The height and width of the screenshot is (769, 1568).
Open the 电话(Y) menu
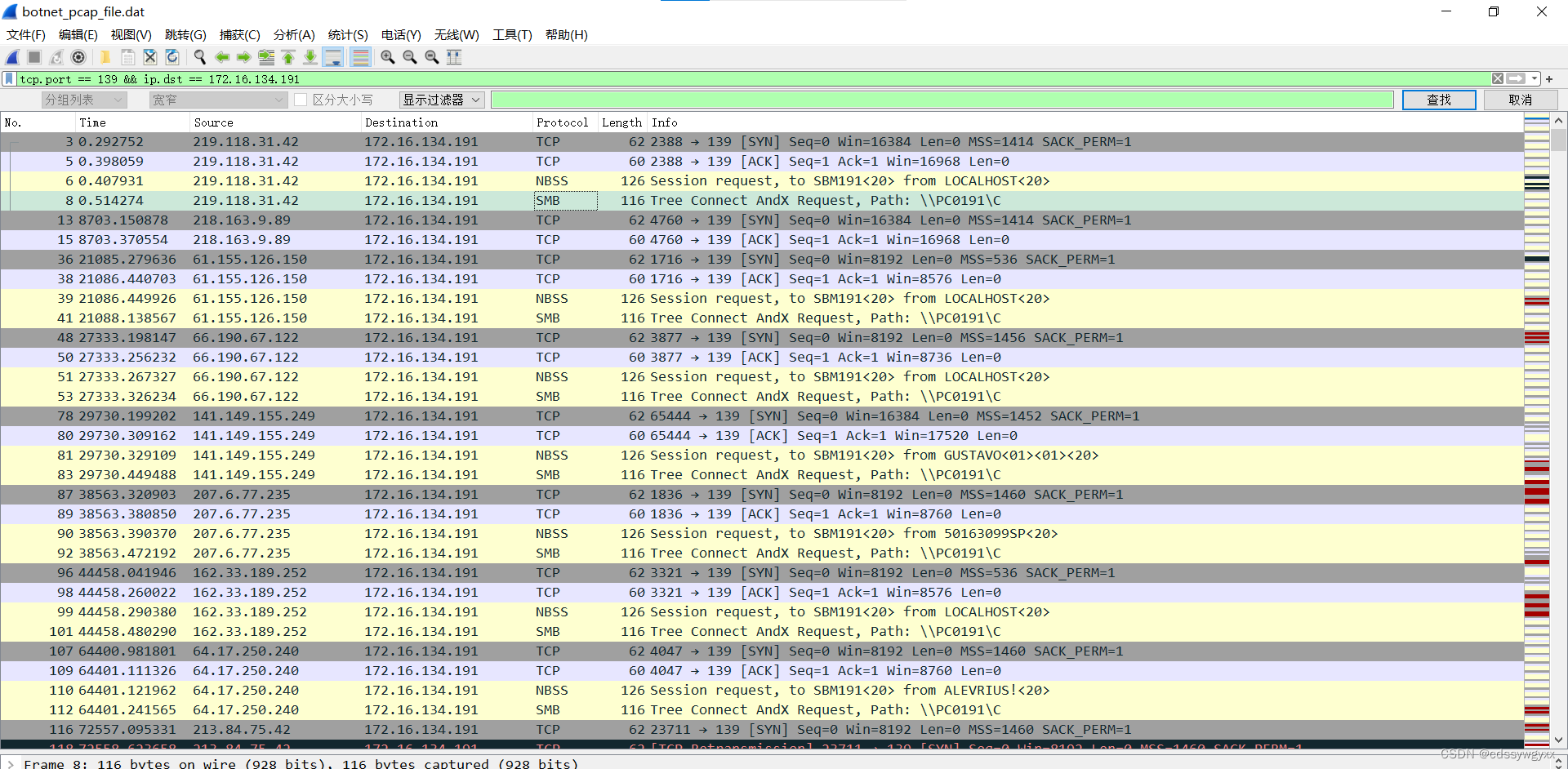(401, 35)
